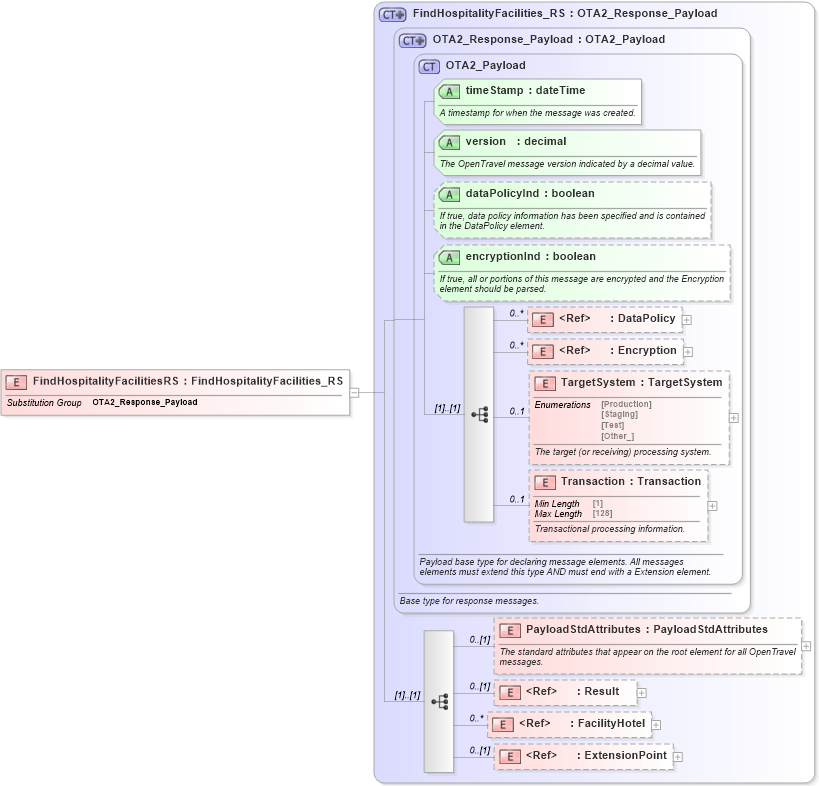Expand the Transaction element details

point(712,505)
